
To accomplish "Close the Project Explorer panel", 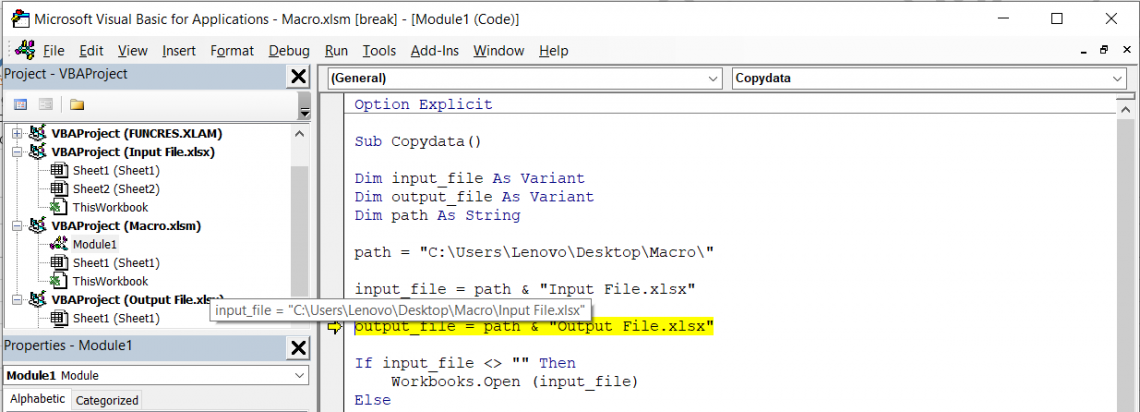I will pyautogui.click(x=298, y=77).
